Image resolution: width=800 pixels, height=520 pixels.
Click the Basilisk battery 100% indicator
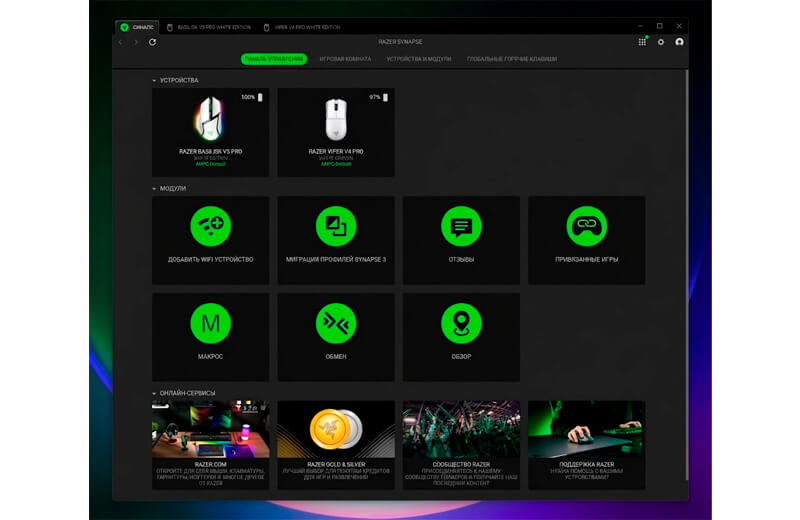coord(252,97)
